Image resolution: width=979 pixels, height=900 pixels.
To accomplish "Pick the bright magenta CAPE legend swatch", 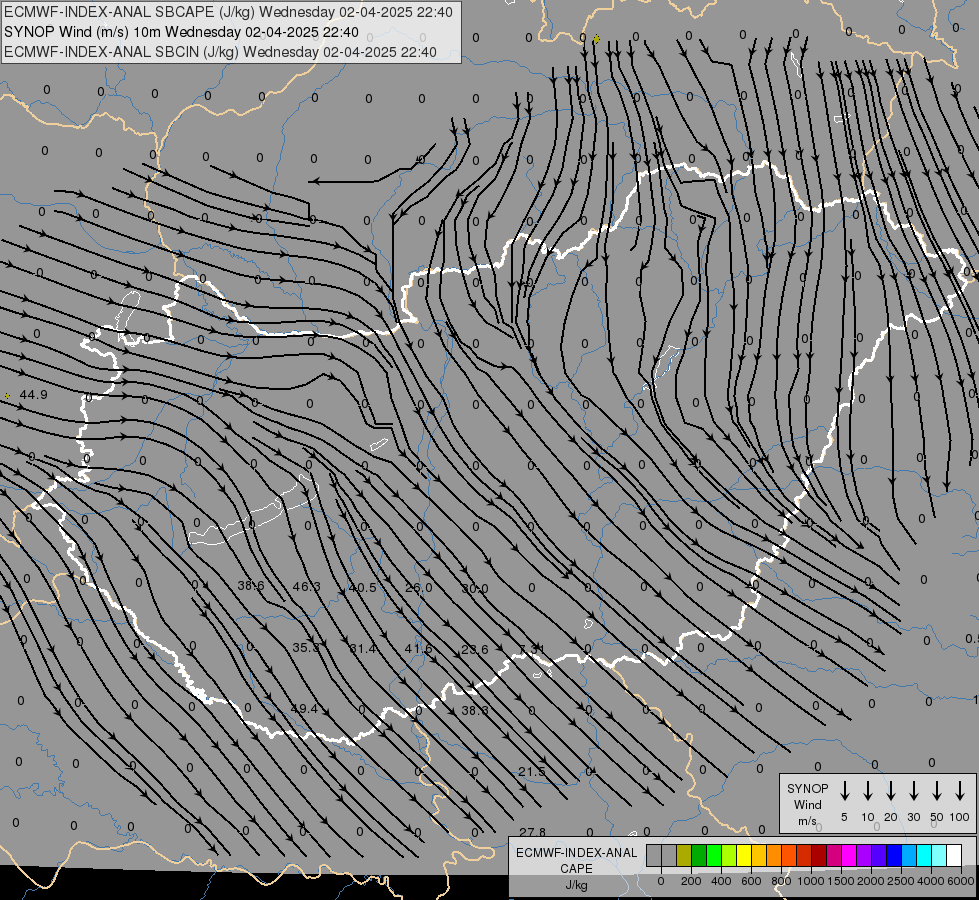I will click(849, 855).
